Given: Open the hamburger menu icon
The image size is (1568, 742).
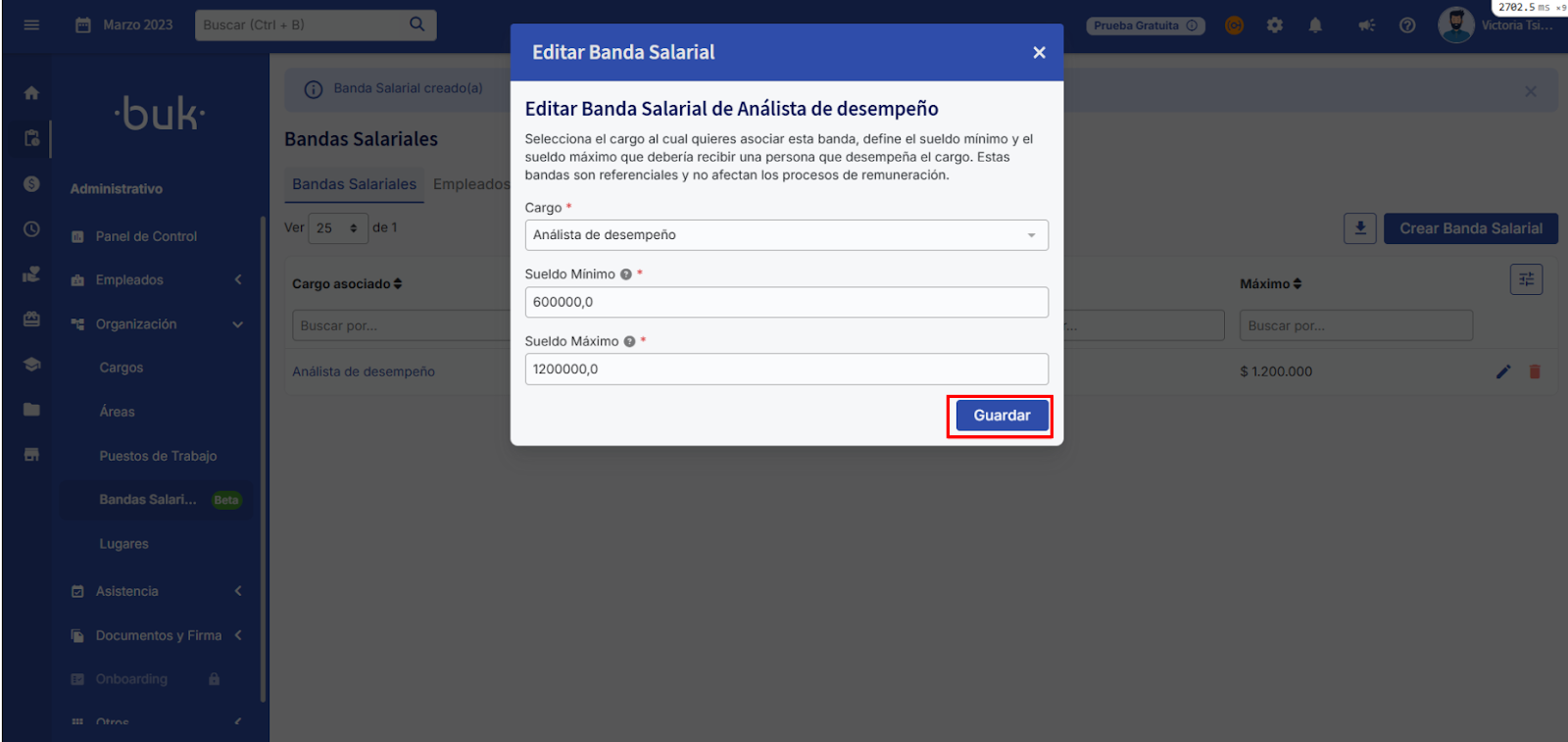Looking at the screenshot, I should tap(31, 25).
